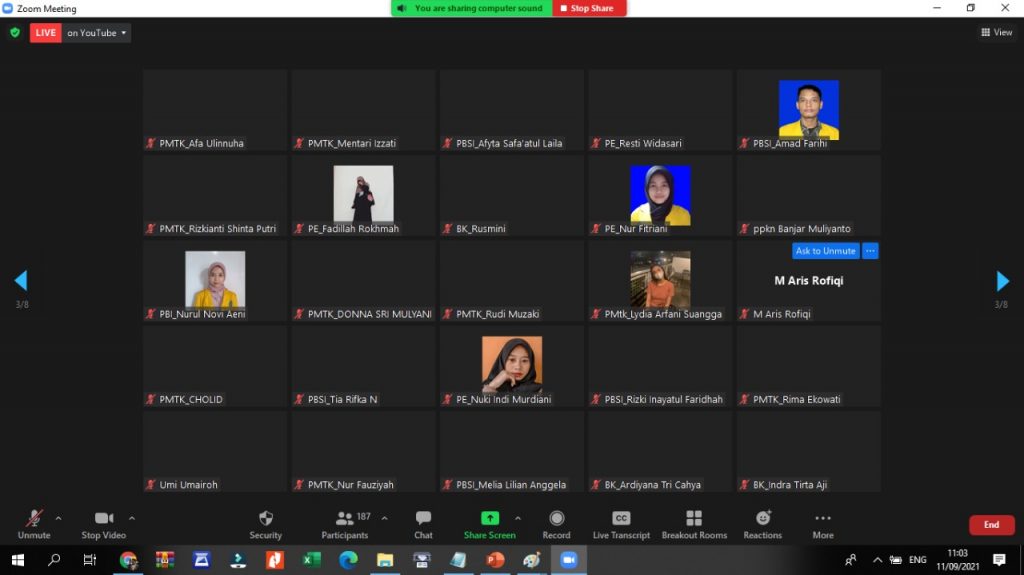Enable Live Transcript captions
This screenshot has height=575, width=1024.
pos(621,518)
